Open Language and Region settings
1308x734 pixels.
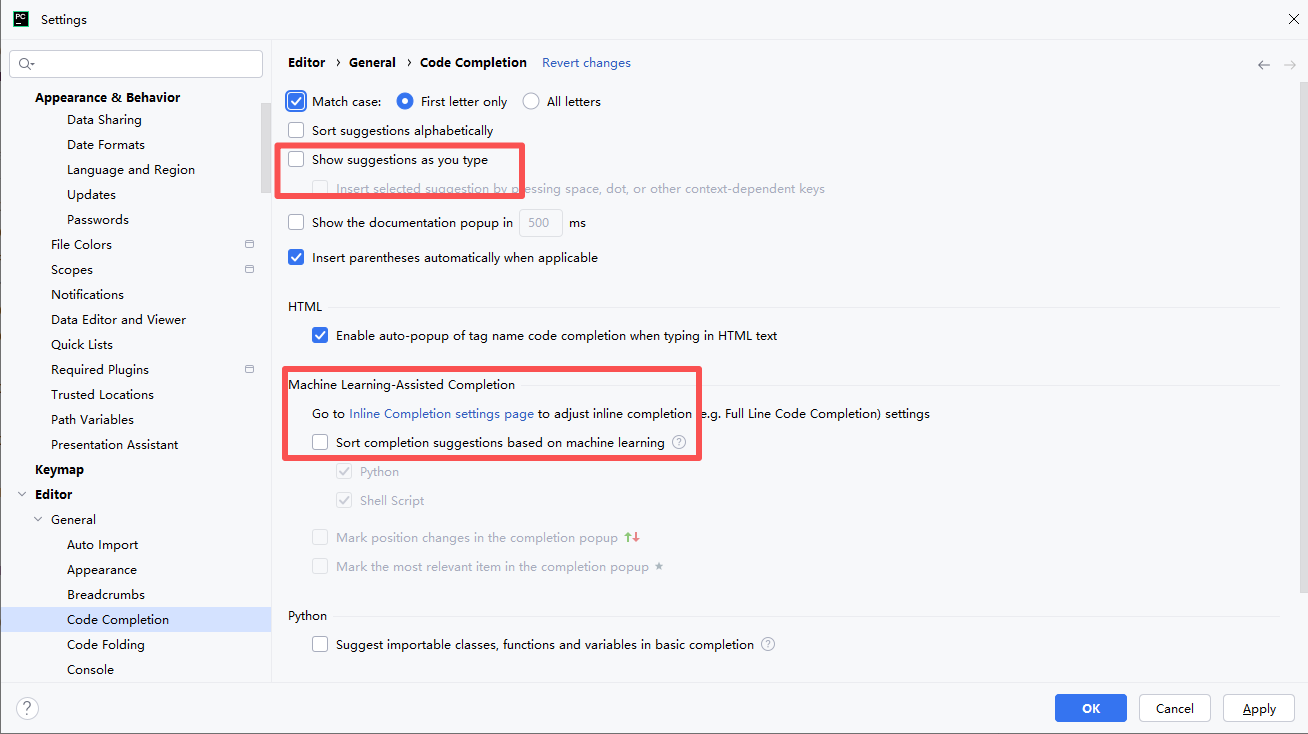click(131, 169)
